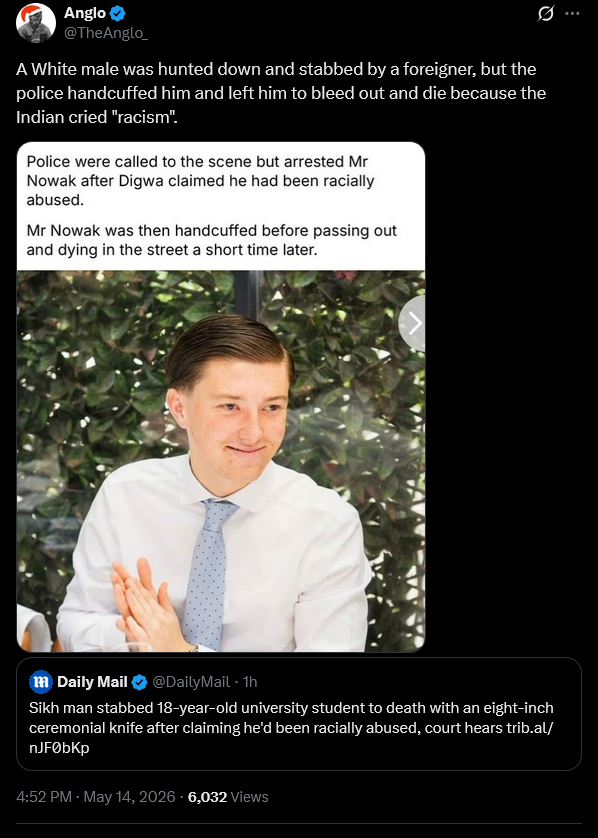Open the @DailyMail handle in quoted post

[x=191, y=682]
